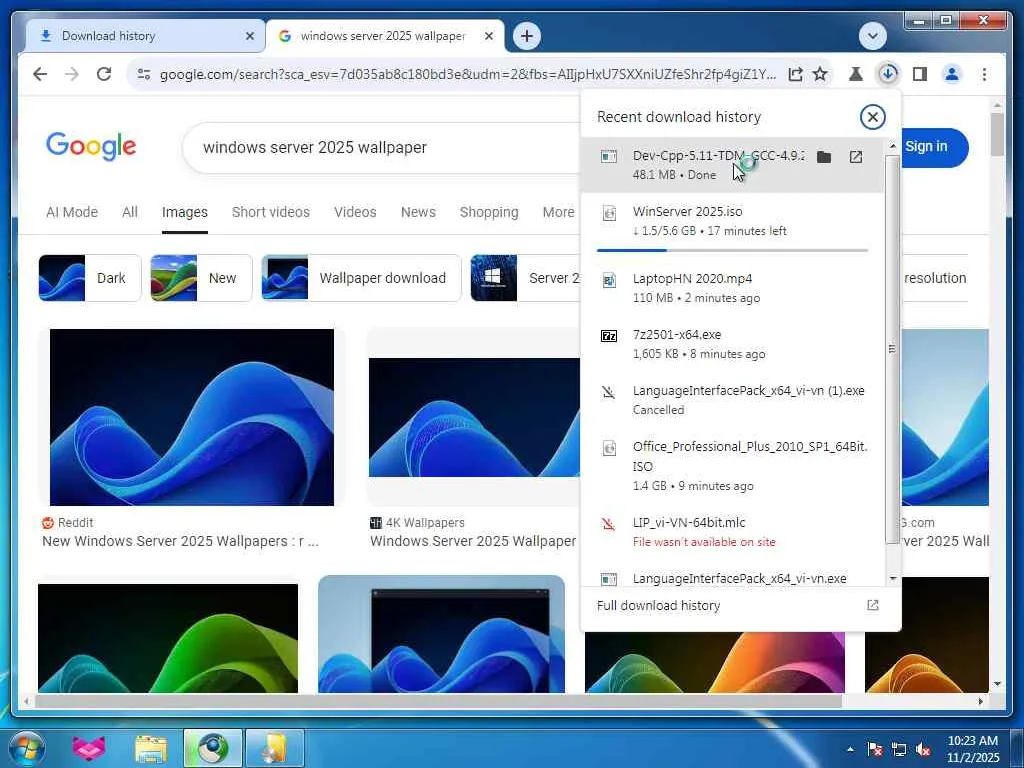Click the muted volume tray icon
The height and width of the screenshot is (768, 1024).
[x=923, y=749]
